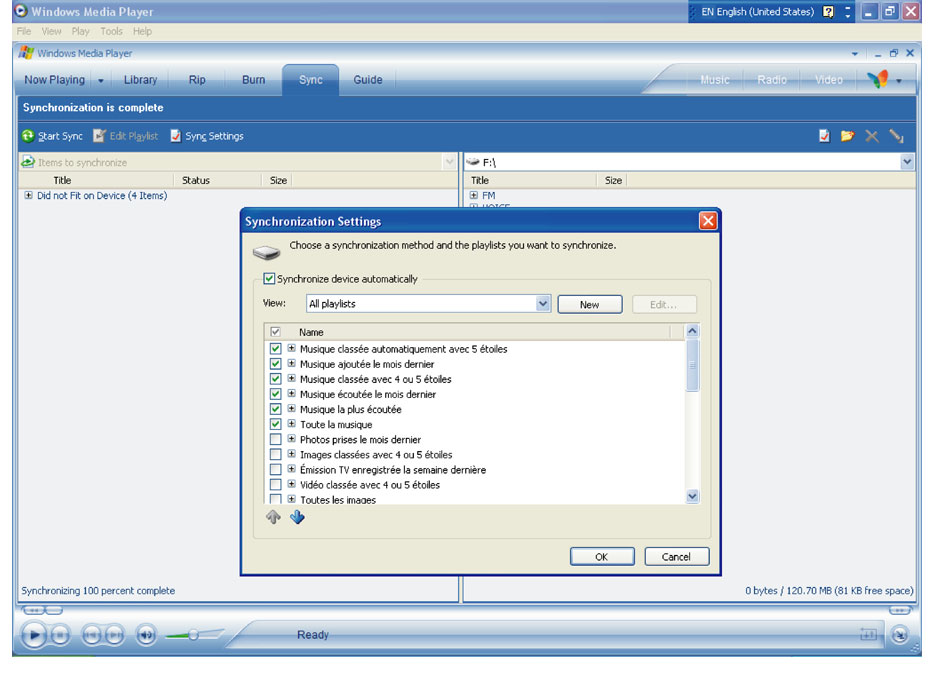Click the MSN butterfly logo
The image size is (928, 697).
click(x=878, y=79)
